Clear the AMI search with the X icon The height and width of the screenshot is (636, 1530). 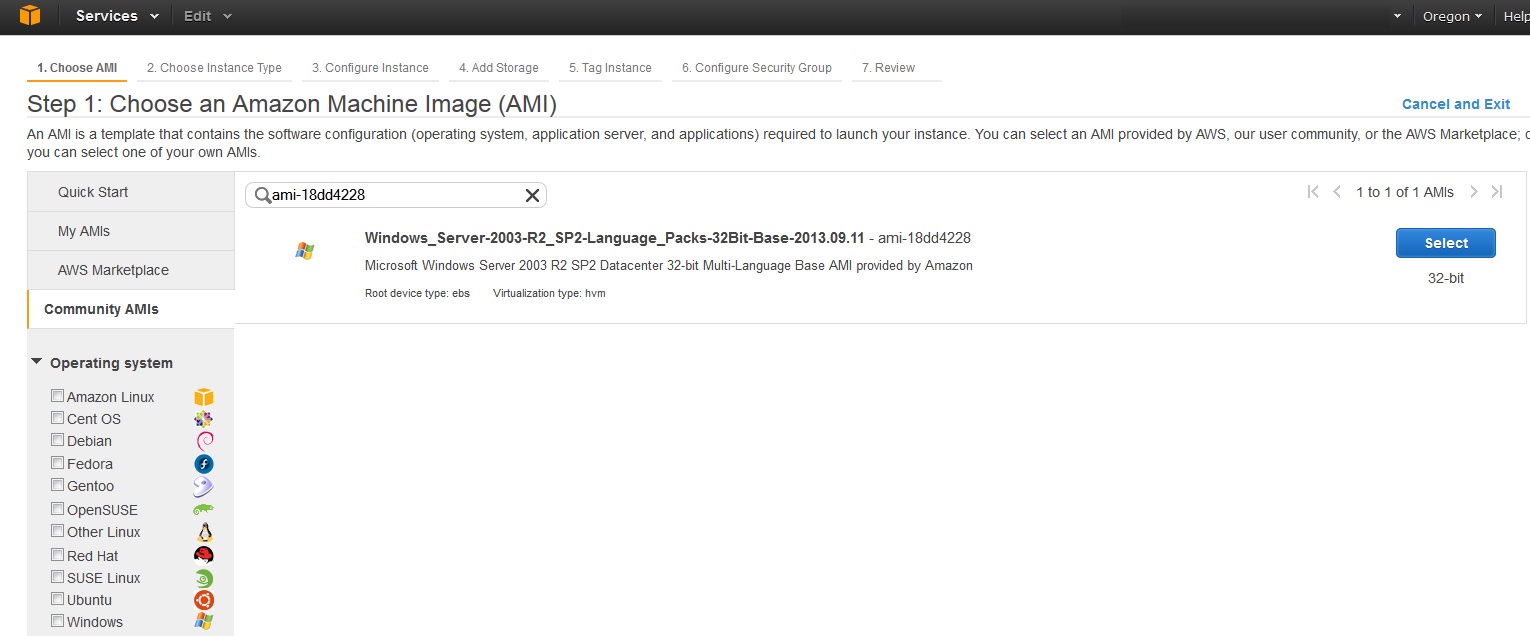point(532,196)
